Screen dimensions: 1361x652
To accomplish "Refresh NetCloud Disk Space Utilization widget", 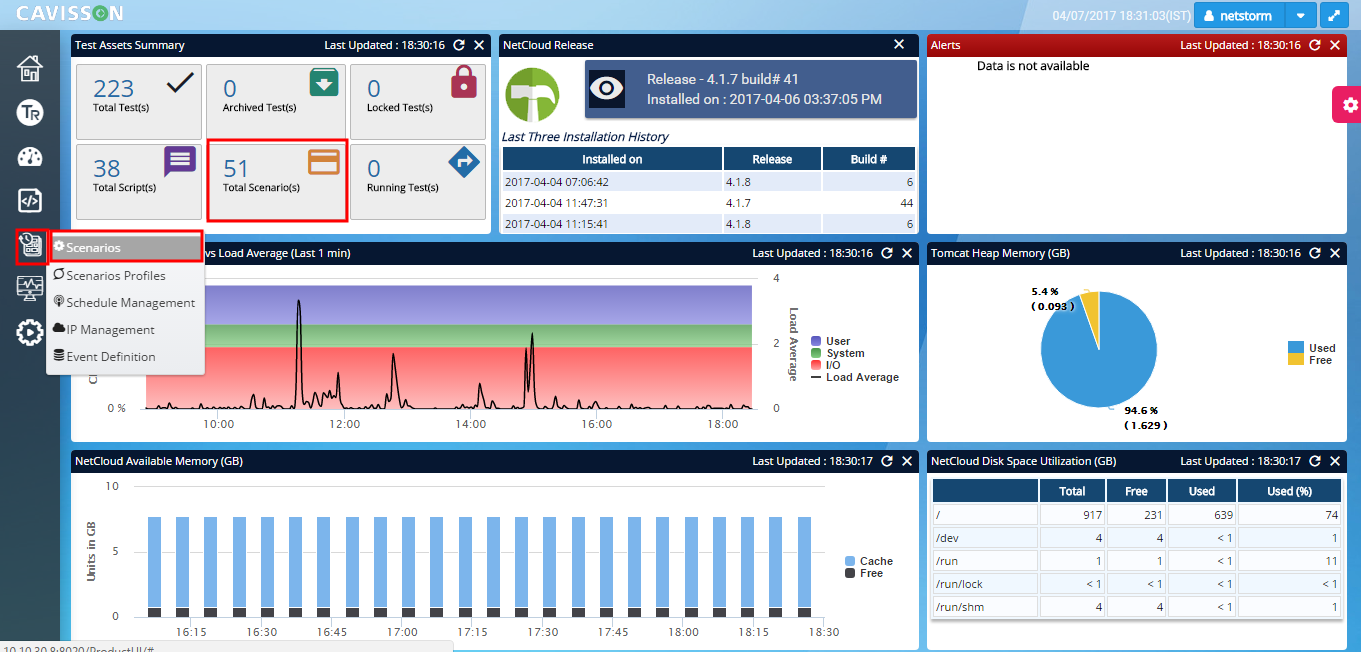I will coord(1315,461).
